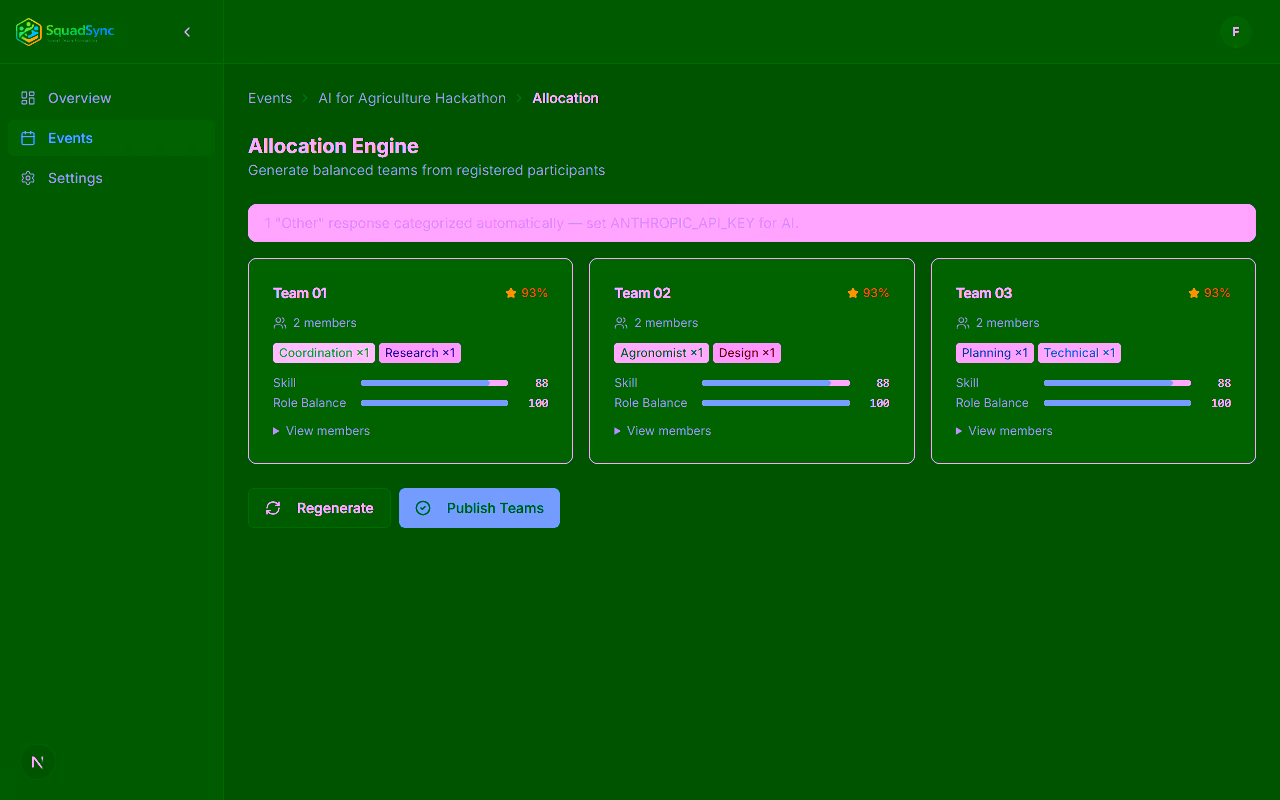Image resolution: width=1280 pixels, height=800 pixels.
Task: Expand View members for Team 02
Action: coord(663,431)
